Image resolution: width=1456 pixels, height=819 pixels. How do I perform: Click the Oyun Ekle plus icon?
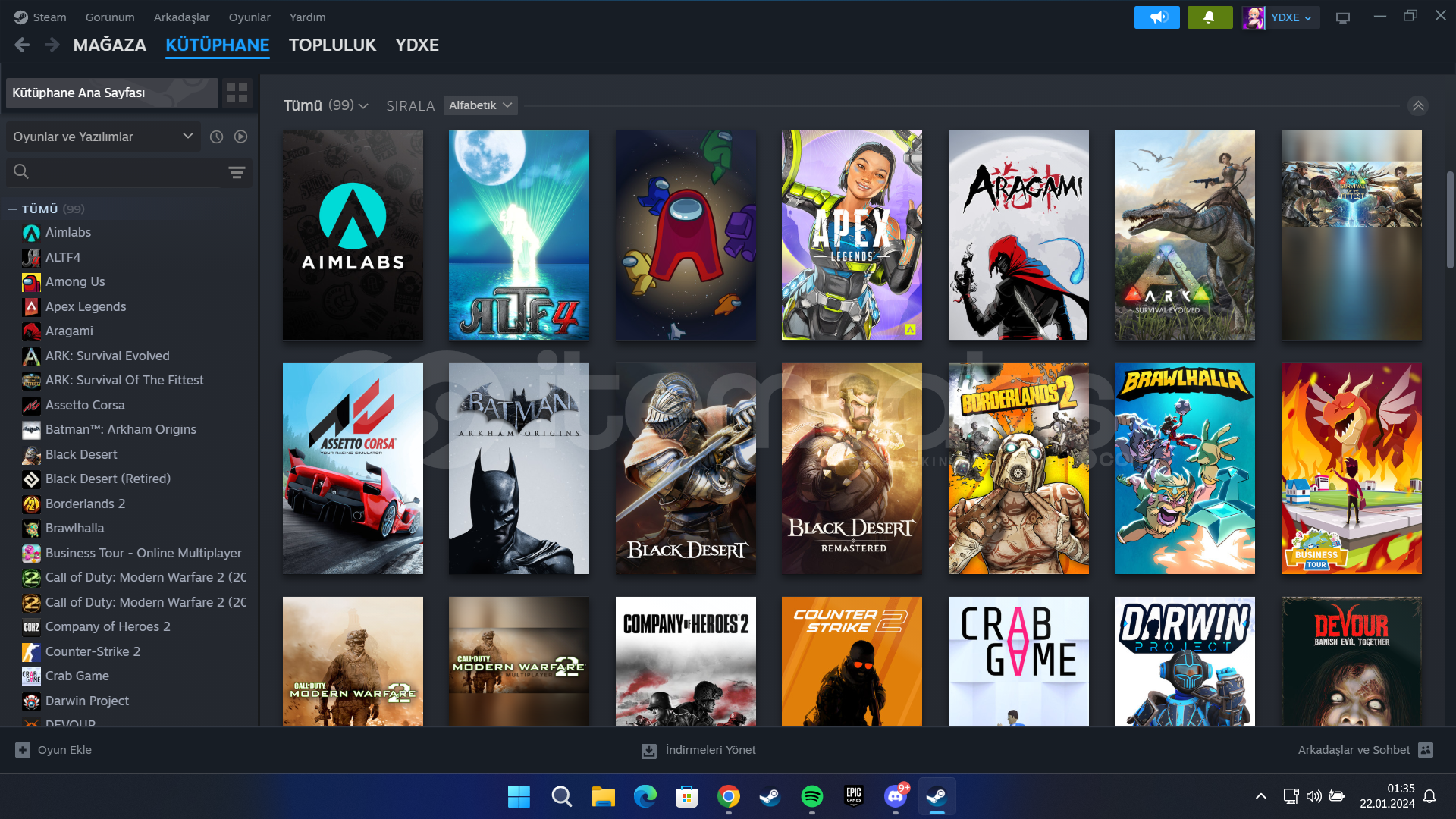(23, 750)
